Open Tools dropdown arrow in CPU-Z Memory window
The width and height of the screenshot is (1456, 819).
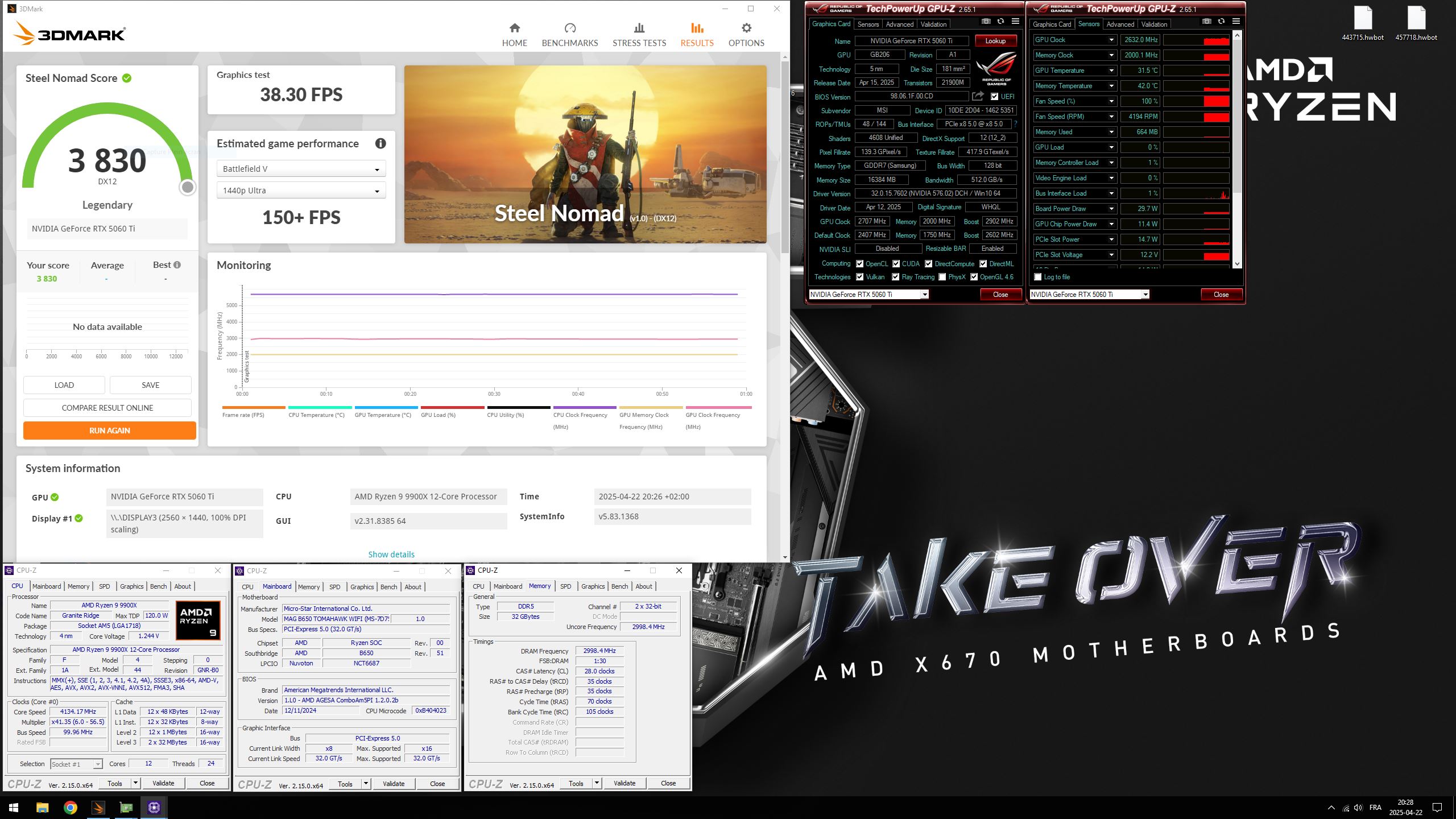[597, 783]
